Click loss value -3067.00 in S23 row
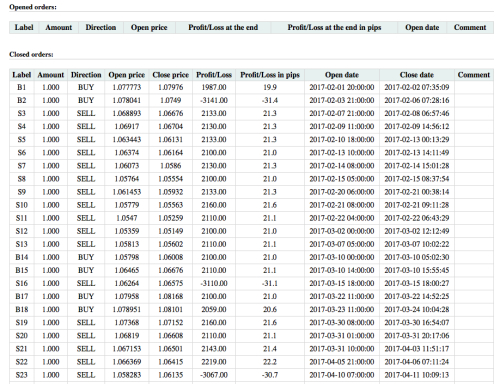The width and height of the screenshot is (500, 384). click(214, 375)
